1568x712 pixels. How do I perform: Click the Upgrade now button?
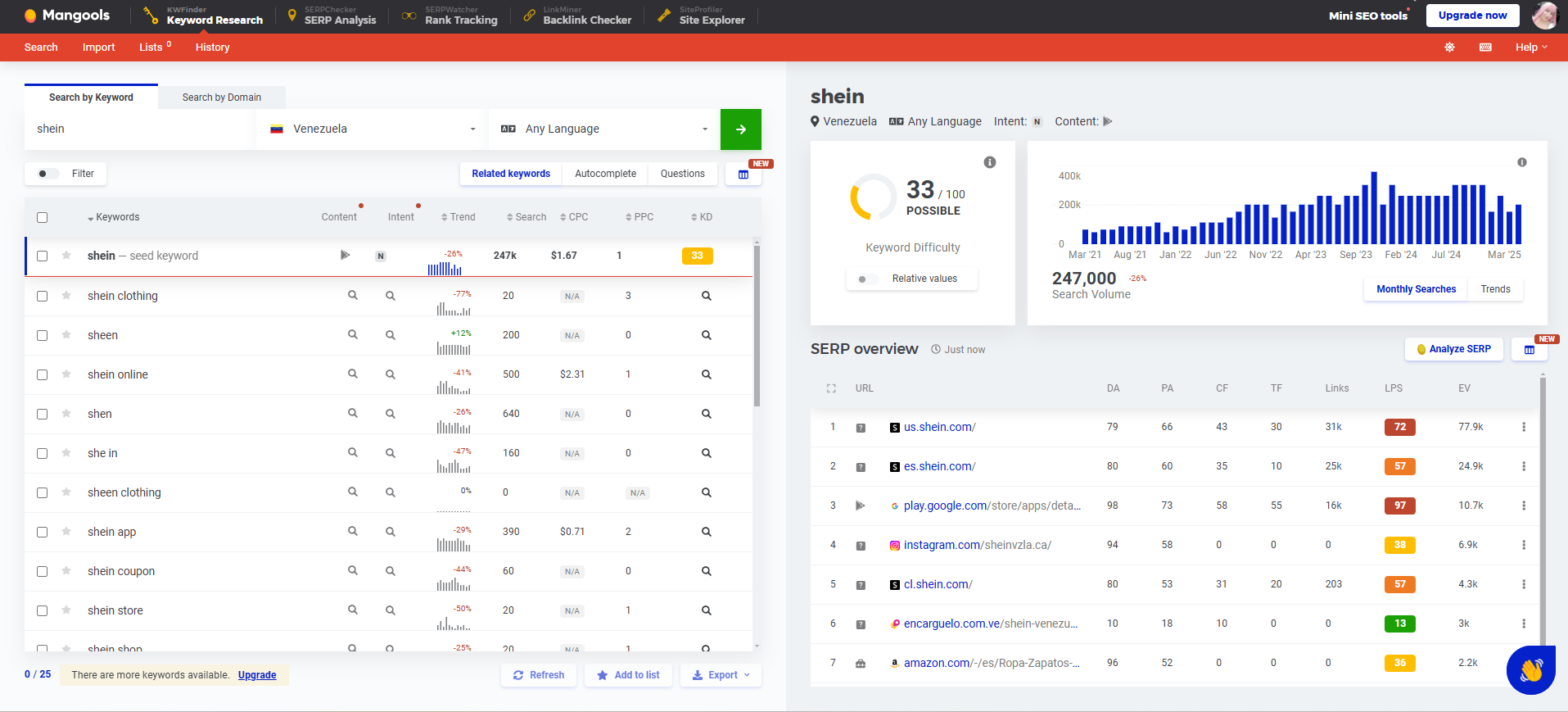pyautogui.click(x=1472, y=16)
